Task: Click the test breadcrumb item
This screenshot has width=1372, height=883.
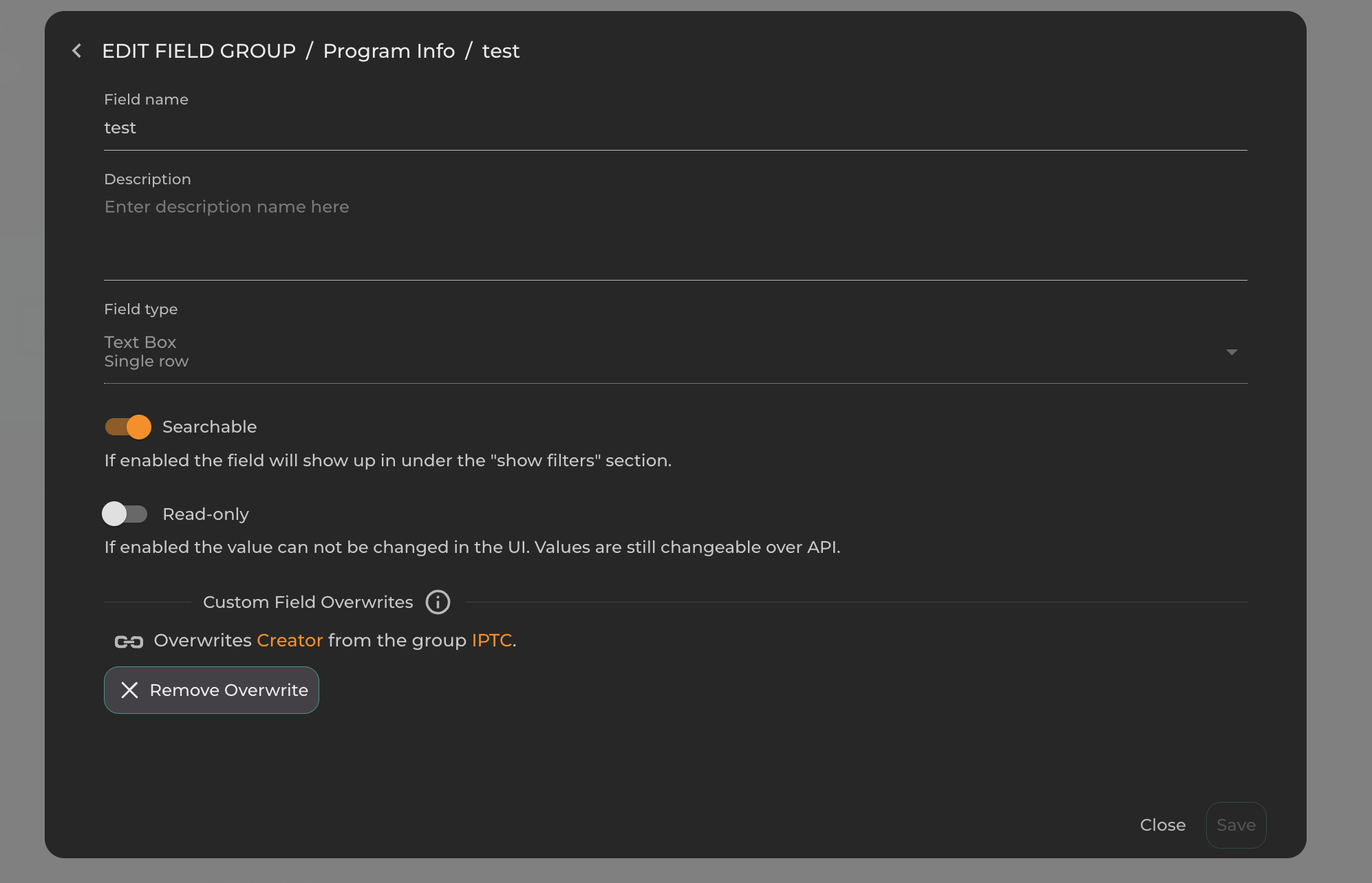Action: pyautogui.click(x=501, y=51)
